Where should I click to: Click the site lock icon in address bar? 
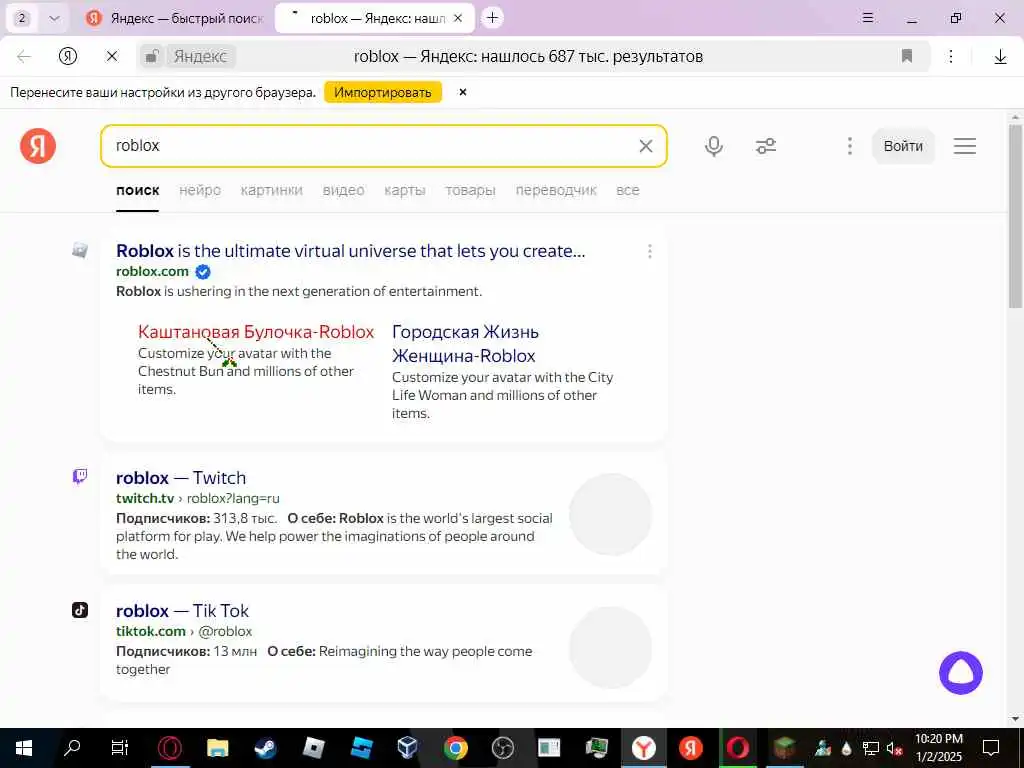152,57
